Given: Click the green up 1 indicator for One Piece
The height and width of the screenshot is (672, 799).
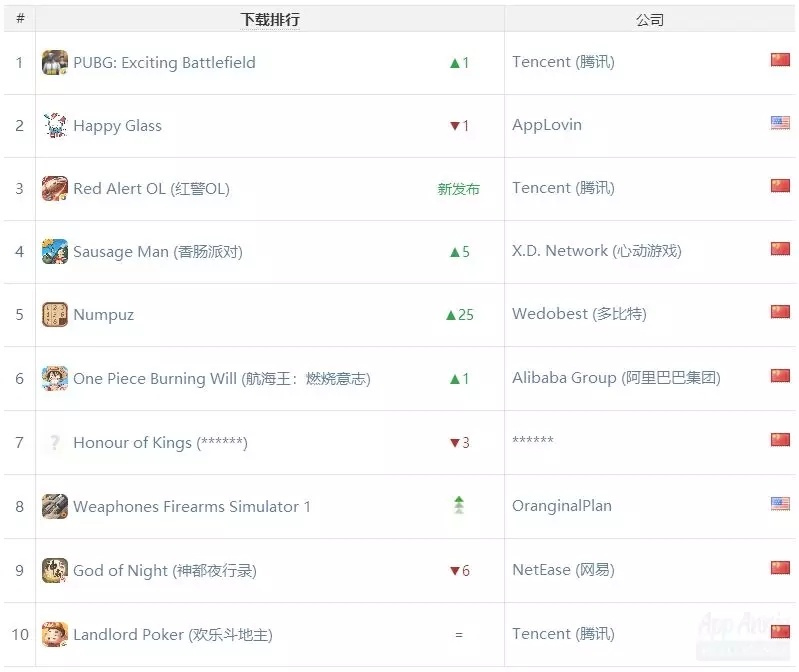Looking at the screenshot, I should [x=460, y=379].
